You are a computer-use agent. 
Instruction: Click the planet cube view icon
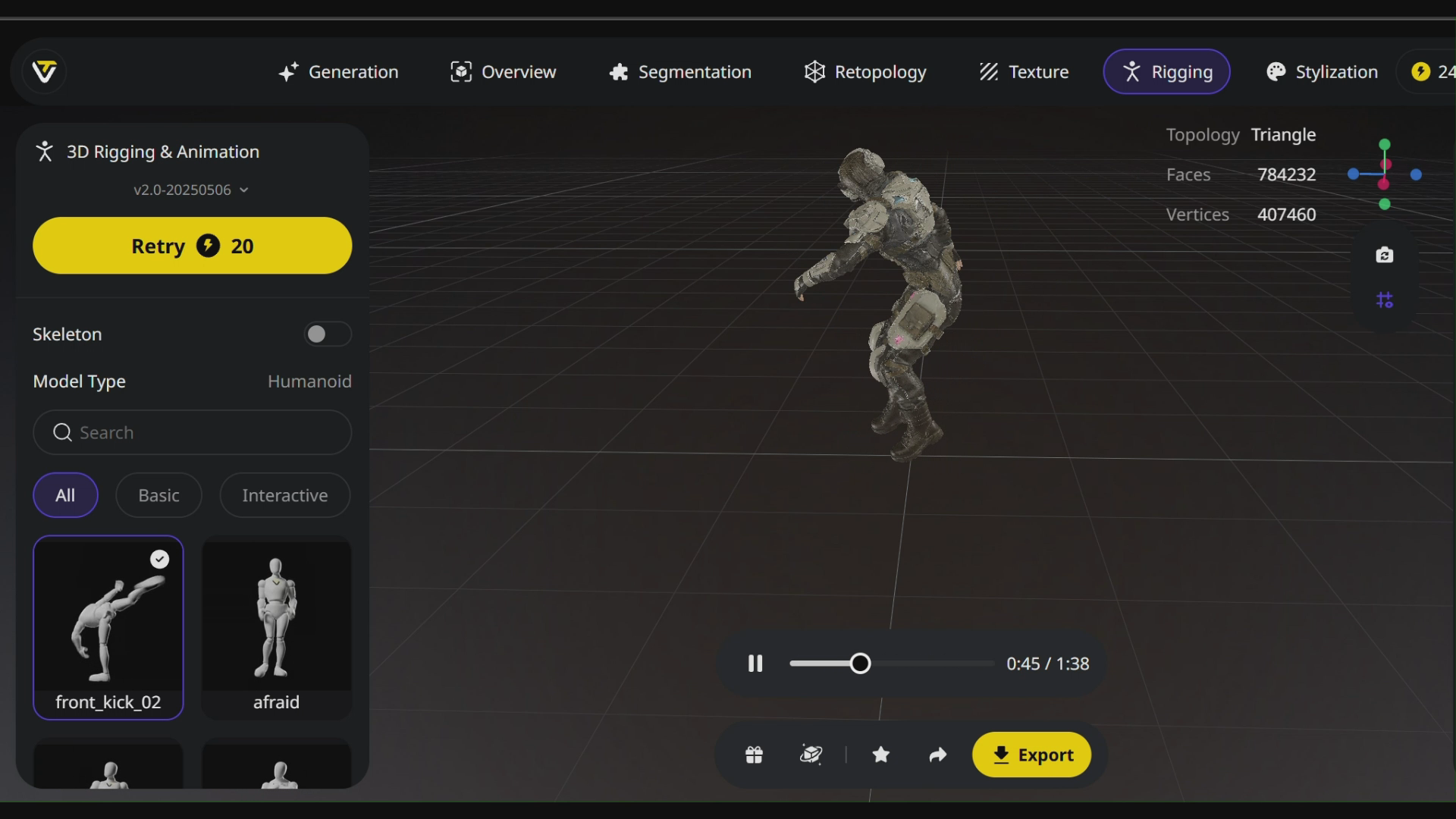[x=811, y=755]
